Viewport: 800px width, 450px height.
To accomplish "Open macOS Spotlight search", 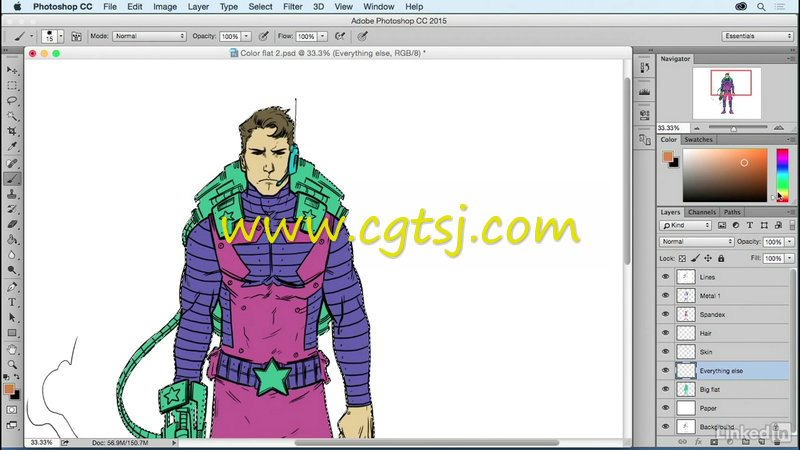I will click(761, 7).
